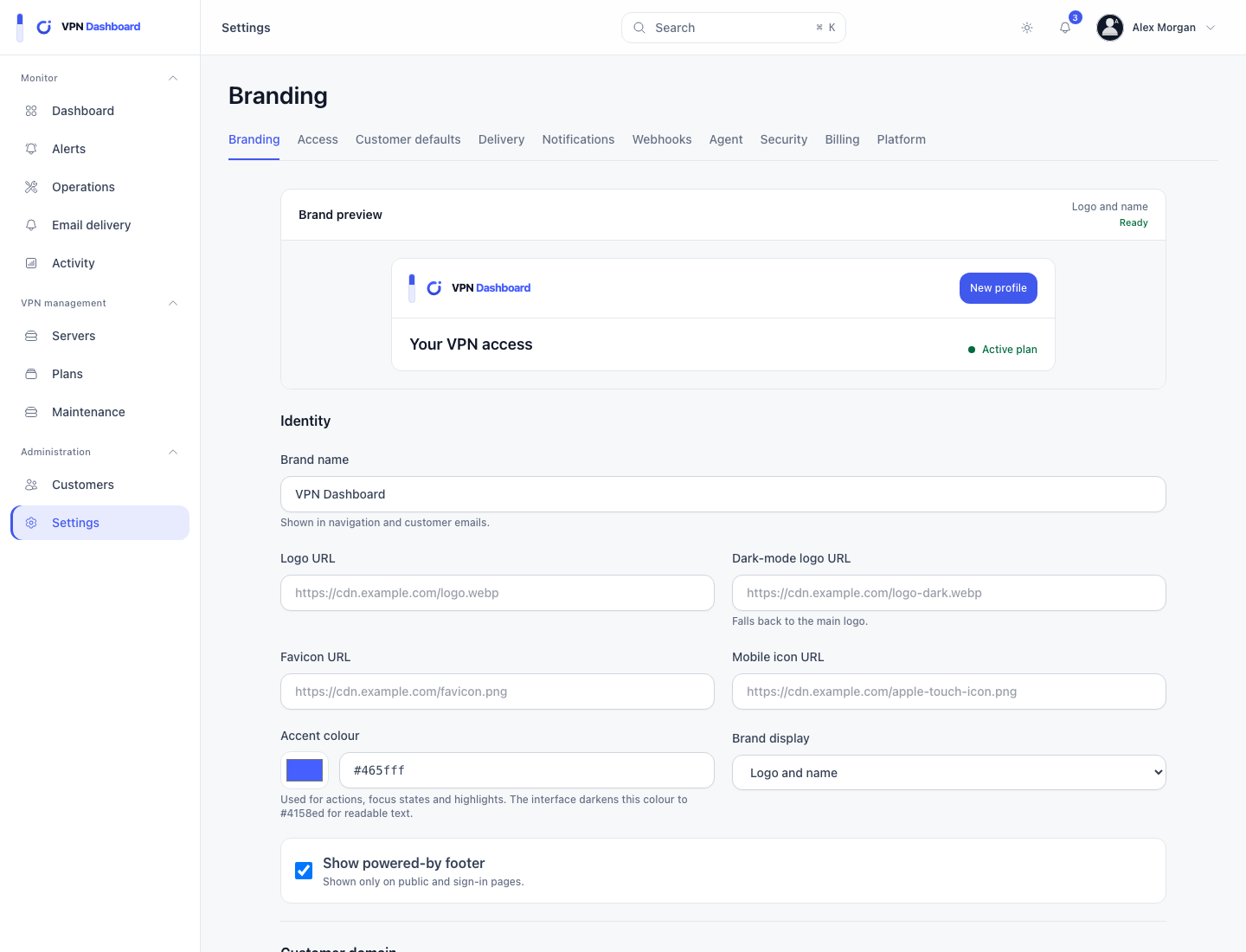Click the Operations tools icon

(x=31, y=187)
